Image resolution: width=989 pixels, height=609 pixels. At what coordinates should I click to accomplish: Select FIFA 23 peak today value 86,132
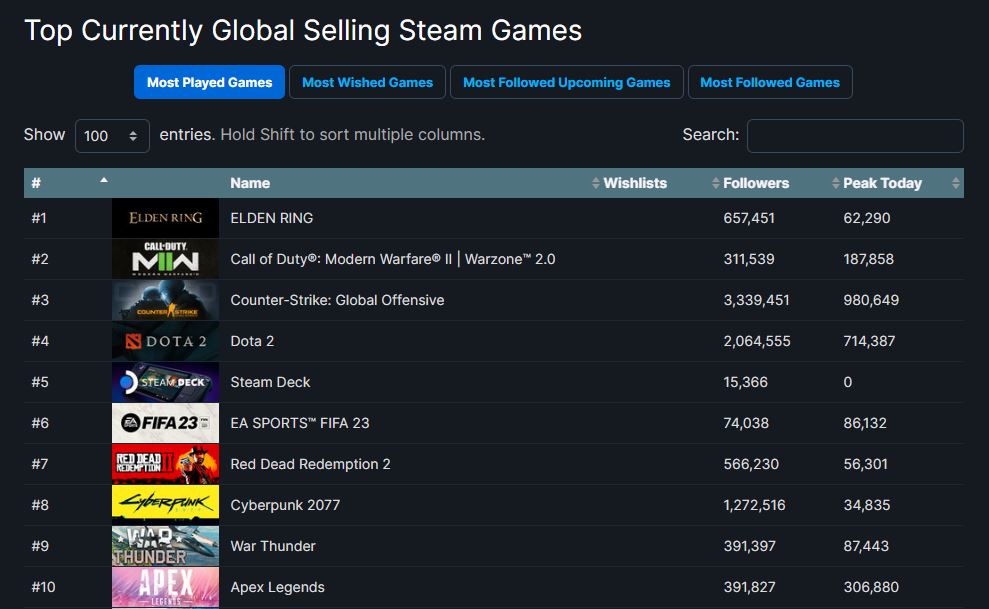tap(865, 423)
